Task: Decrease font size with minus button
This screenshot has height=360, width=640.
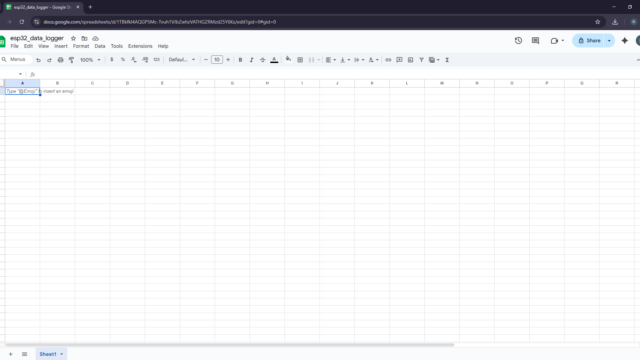Action: click(x=206, y=60)
